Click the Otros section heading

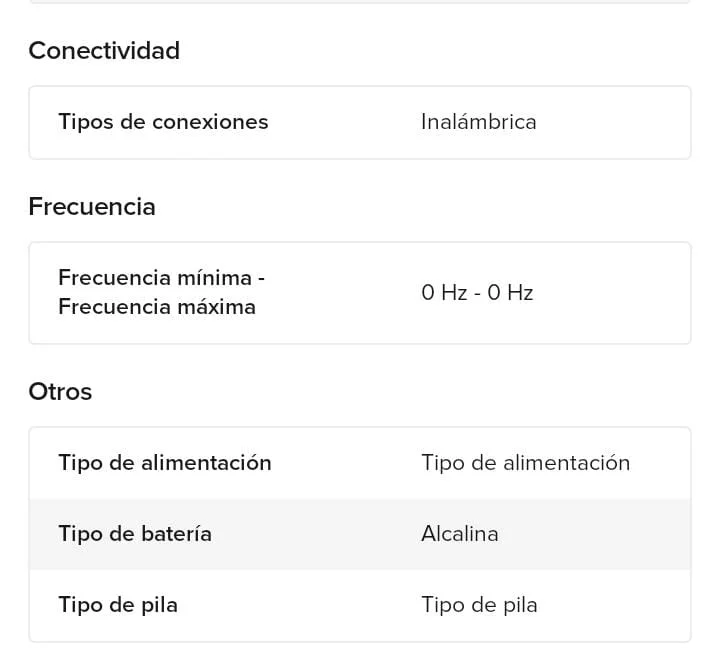coord(60,392)
